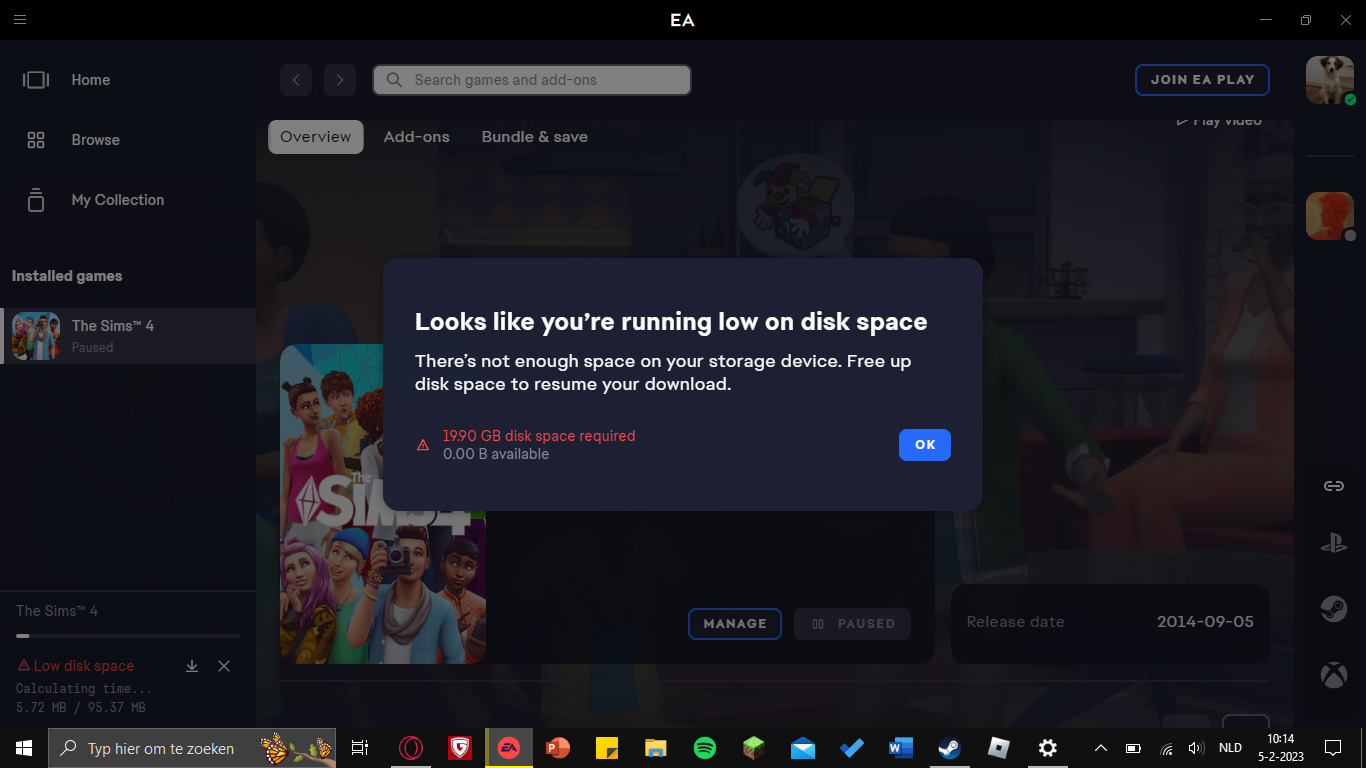Click the NLD language indicator

point(1230,748)
